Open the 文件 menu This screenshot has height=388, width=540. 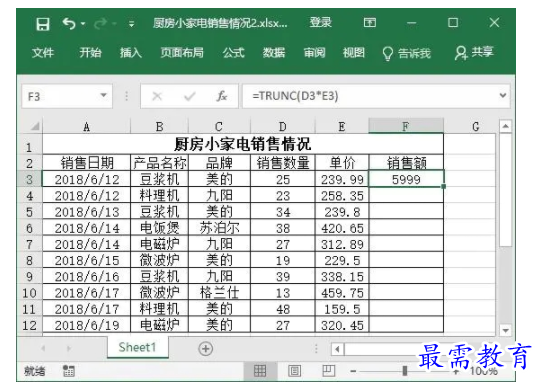(43, 53)
